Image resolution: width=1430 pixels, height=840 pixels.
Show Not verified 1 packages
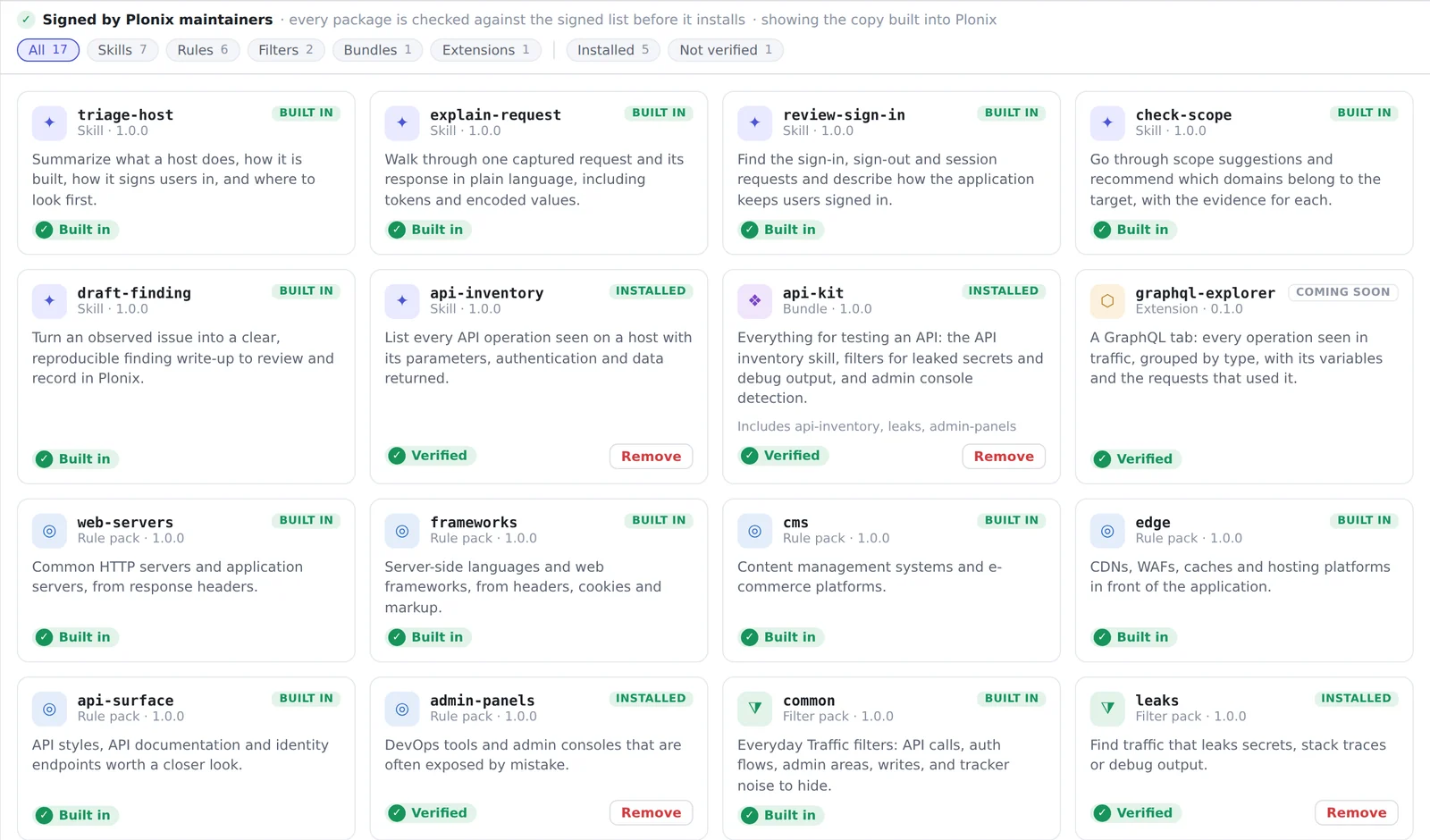[726, 50]
